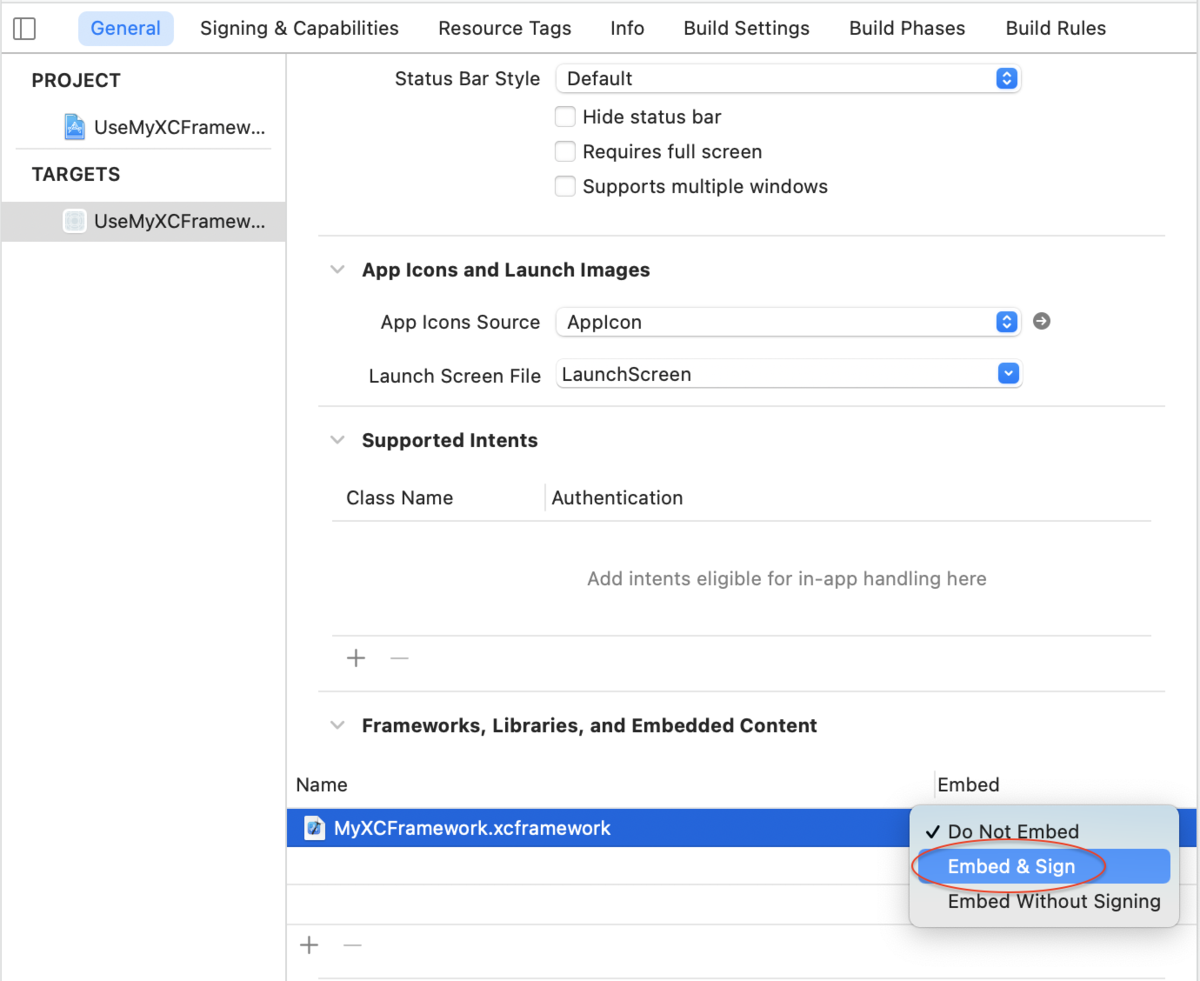Click the PROJECT section heading
The width and height of the screenshot is (1200, 981).
76,81
